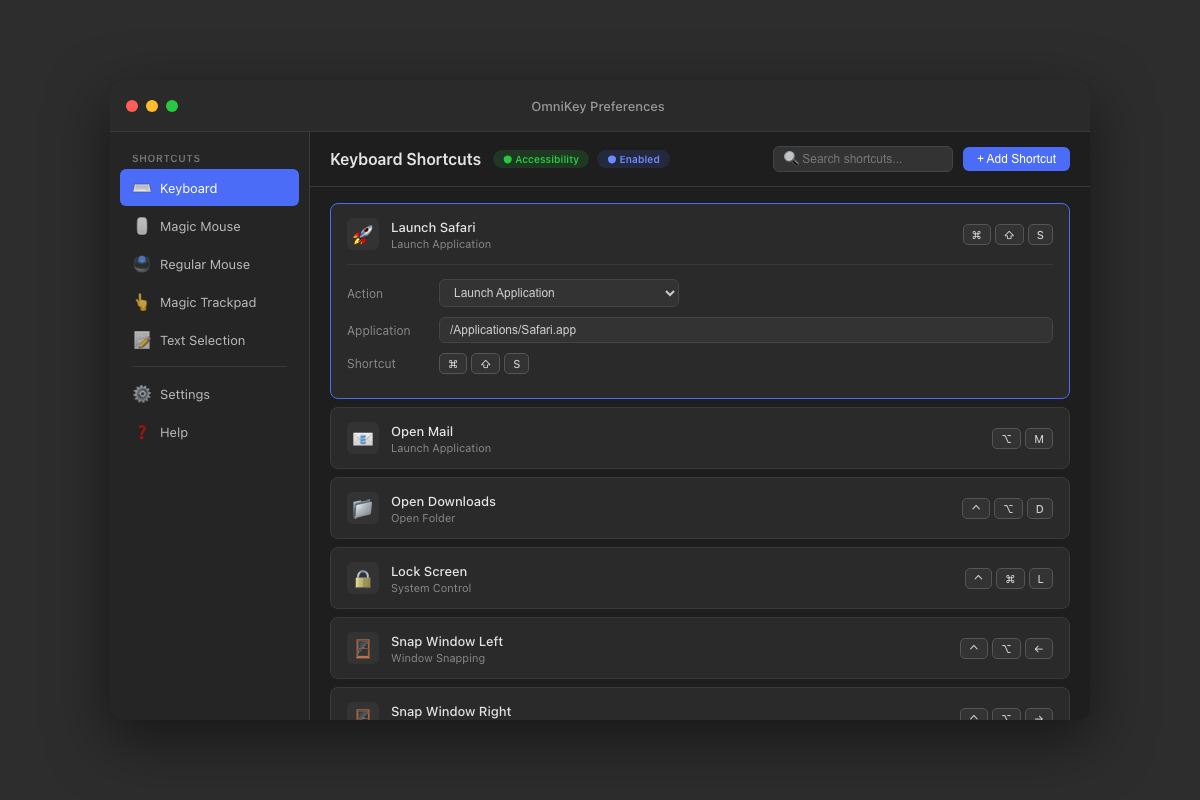This screenshot has width=1200, height=800.
Task: Select the Regular Mouse icon
Action: point(141,264)
